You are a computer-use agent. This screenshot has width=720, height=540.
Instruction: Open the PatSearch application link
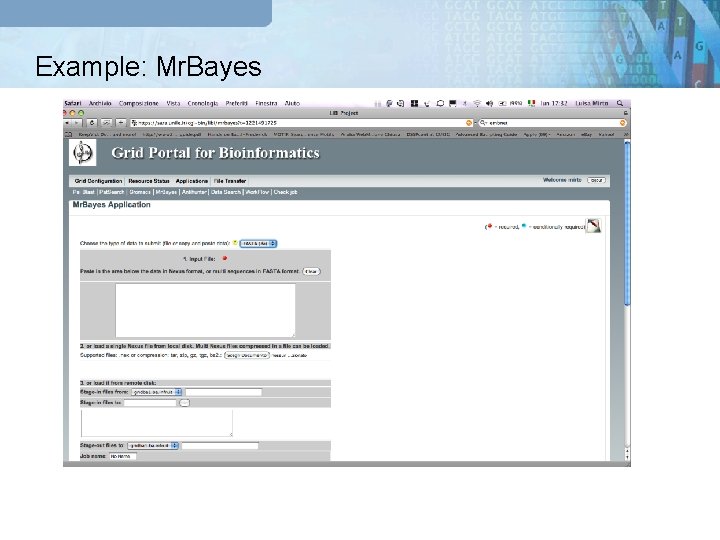112,192
